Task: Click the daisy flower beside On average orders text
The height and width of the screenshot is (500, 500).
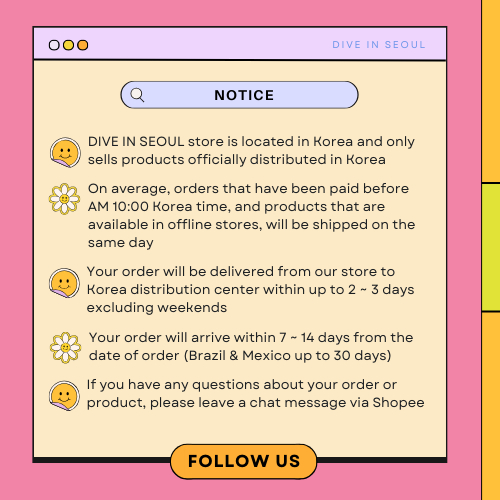Action: 64,199
